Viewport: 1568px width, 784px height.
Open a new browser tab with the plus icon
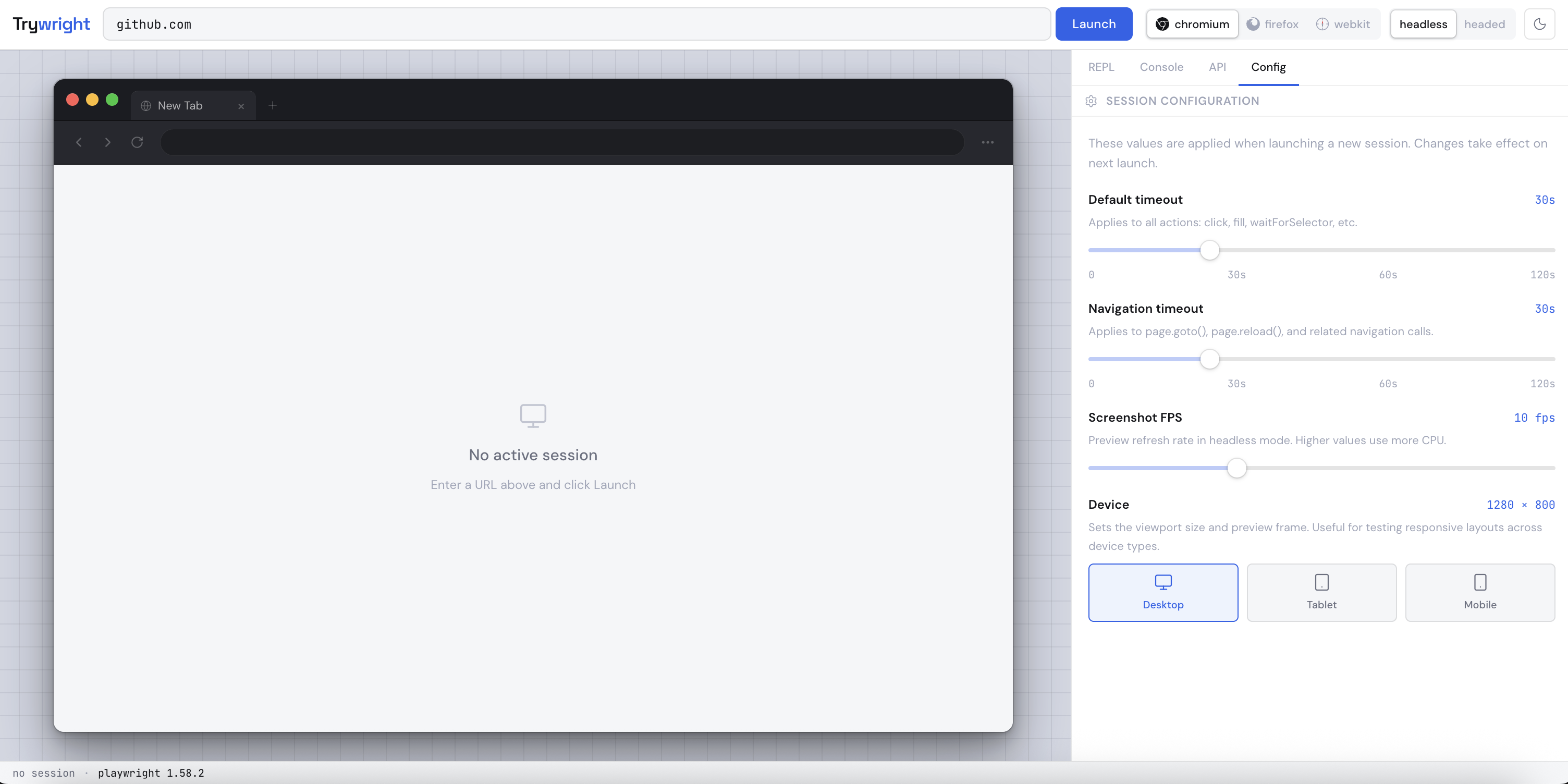(272, 105)
